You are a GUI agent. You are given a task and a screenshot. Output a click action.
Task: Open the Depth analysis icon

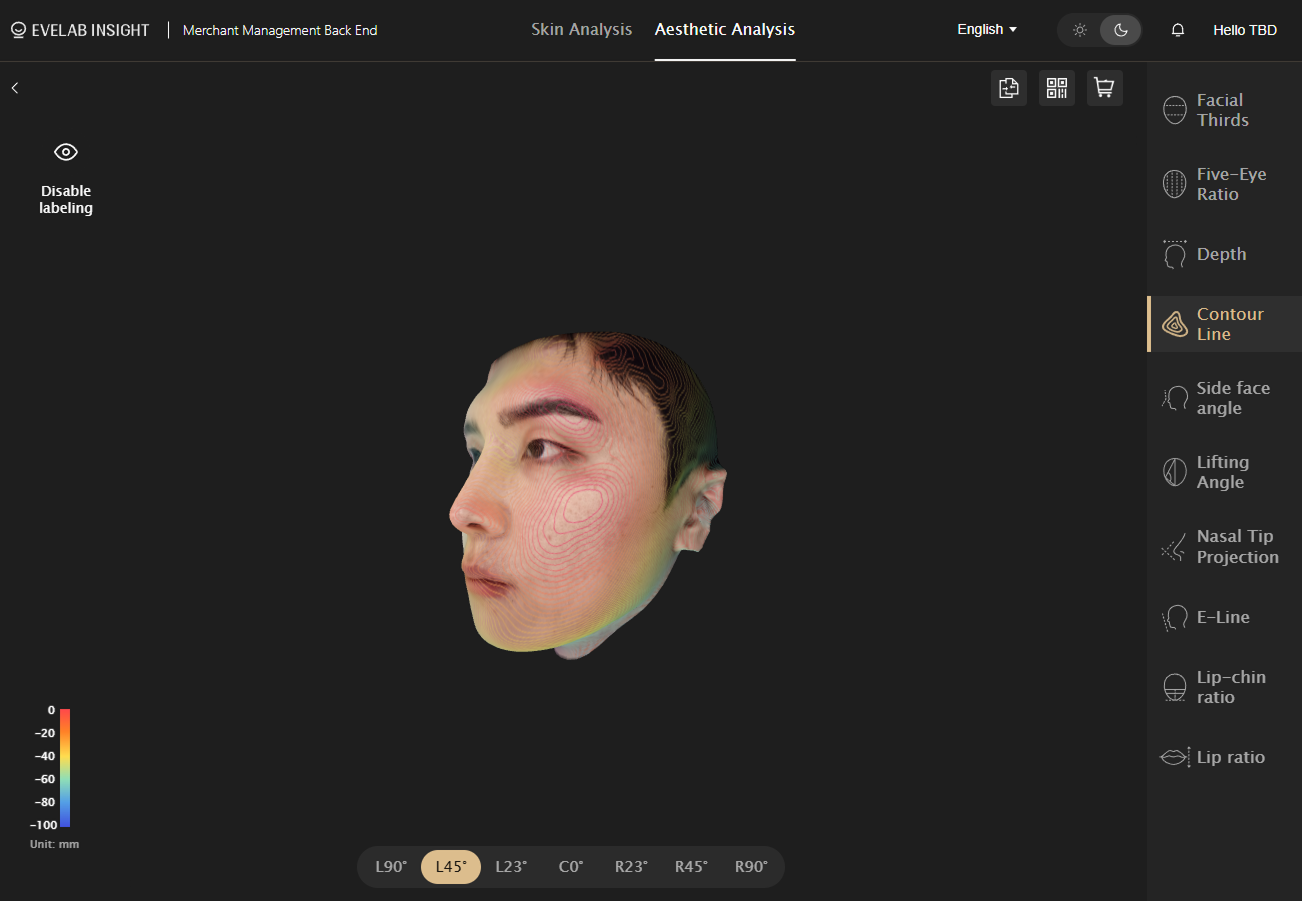click(x=1175, y=254)
